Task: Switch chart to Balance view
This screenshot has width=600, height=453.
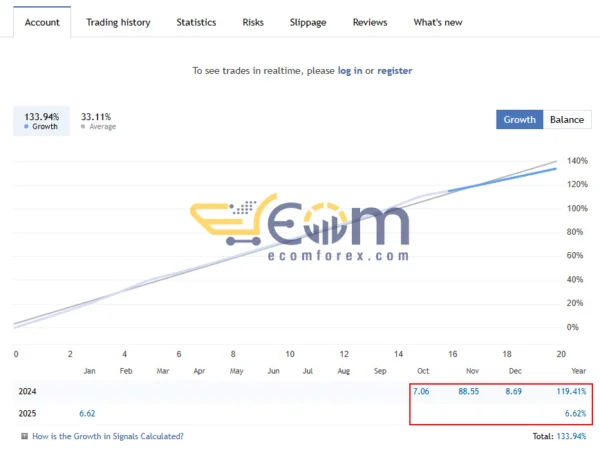Action: (x=566, y=120)
